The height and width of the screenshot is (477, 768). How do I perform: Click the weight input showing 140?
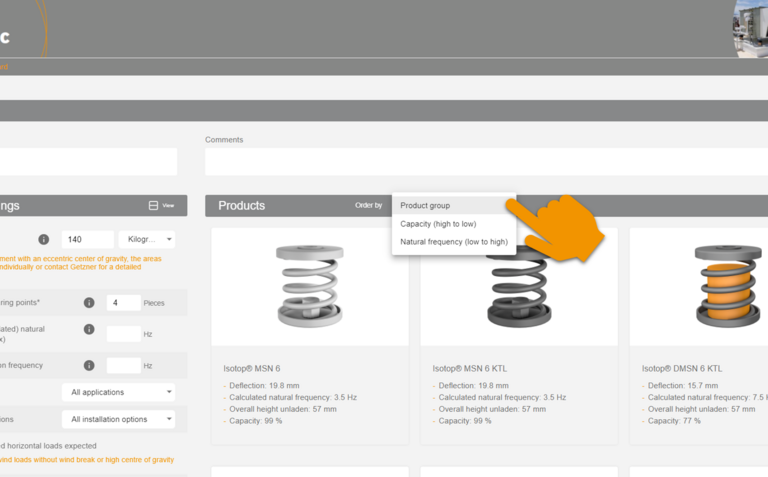(86, 240)
